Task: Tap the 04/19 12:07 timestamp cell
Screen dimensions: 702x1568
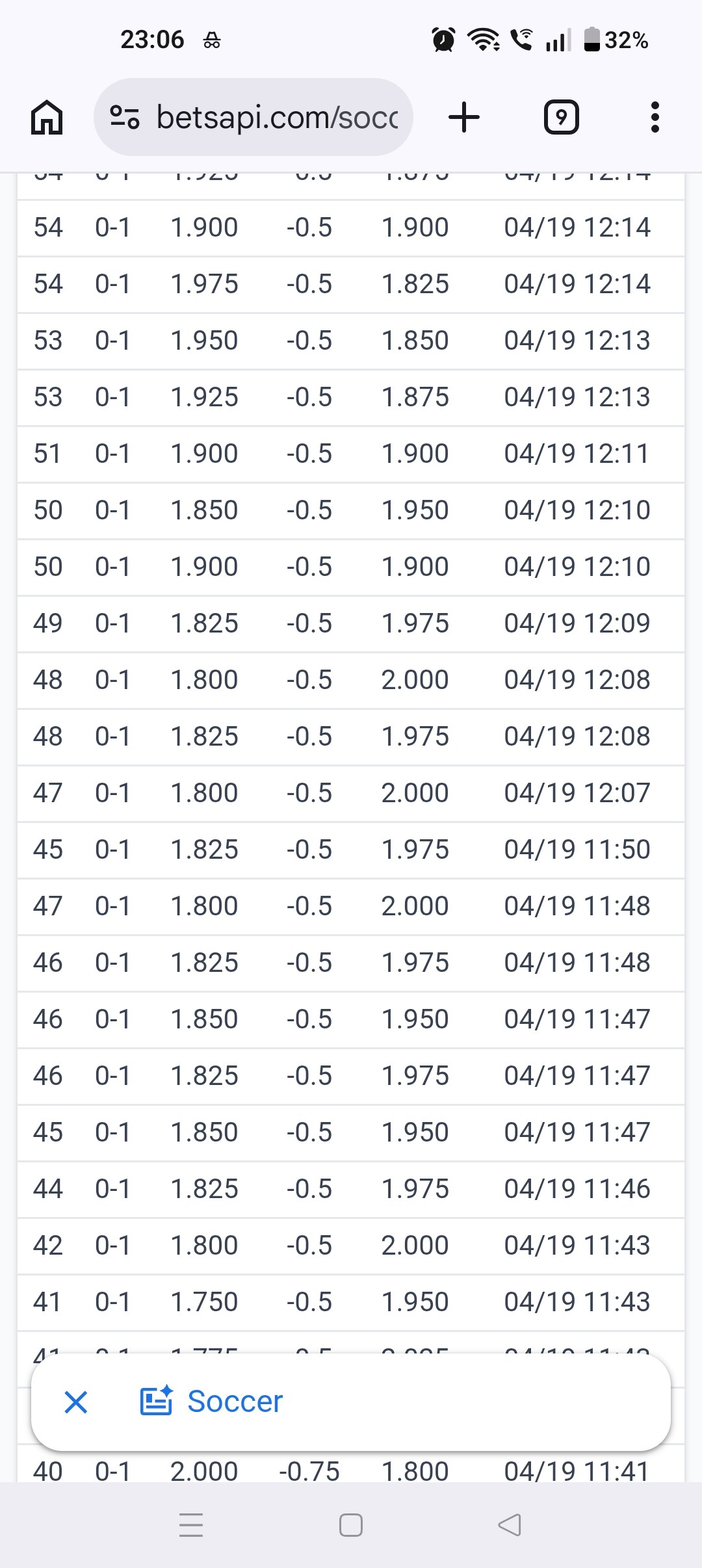Action: point(577,793)
